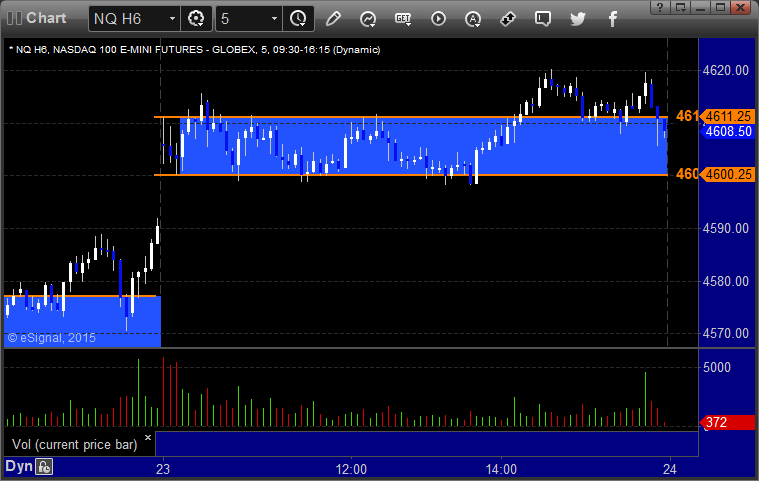The height and width of the screenshot is (481, 759).
Task: Select the 4611.25 orange price label
Action: click(x=728, y=116)
